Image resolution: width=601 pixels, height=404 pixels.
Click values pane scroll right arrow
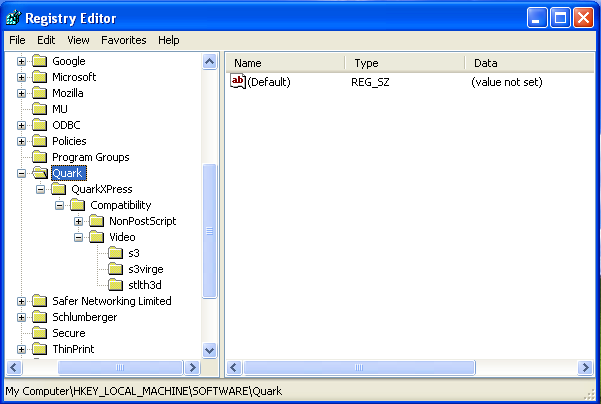[x=586, y=368]
